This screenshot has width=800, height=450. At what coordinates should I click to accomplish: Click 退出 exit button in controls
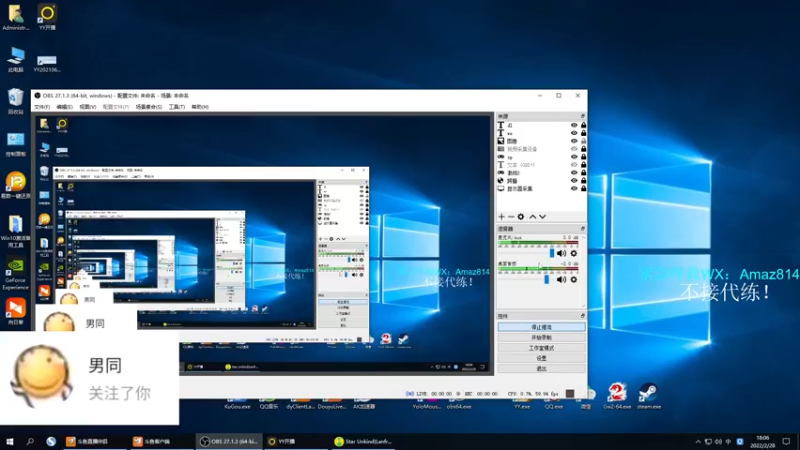click(541, 368)
